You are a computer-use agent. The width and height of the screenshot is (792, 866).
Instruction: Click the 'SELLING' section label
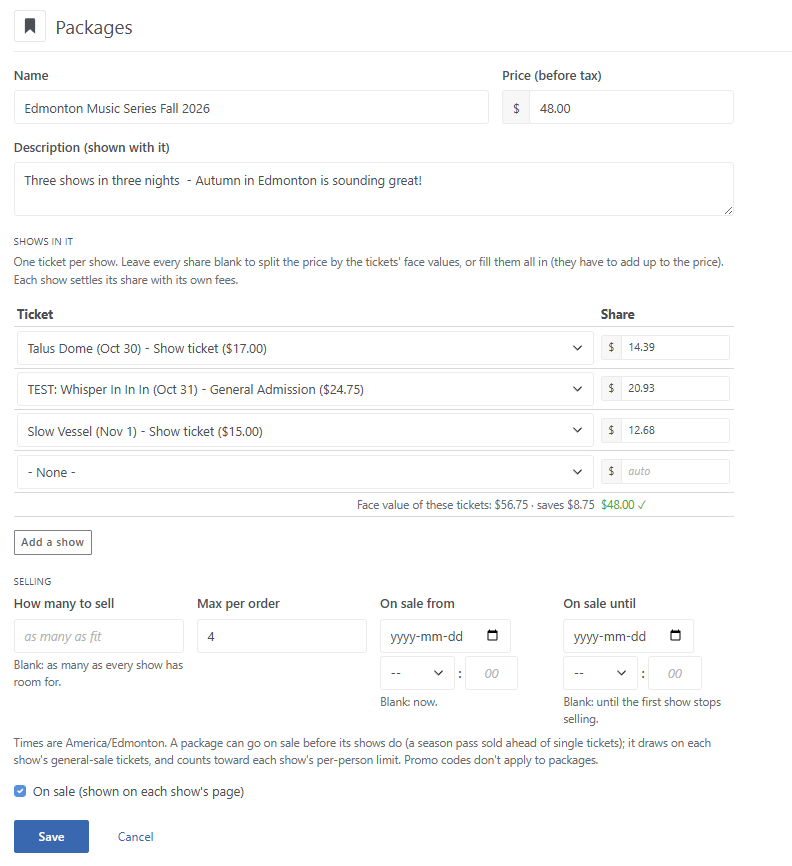pos(33,582)
